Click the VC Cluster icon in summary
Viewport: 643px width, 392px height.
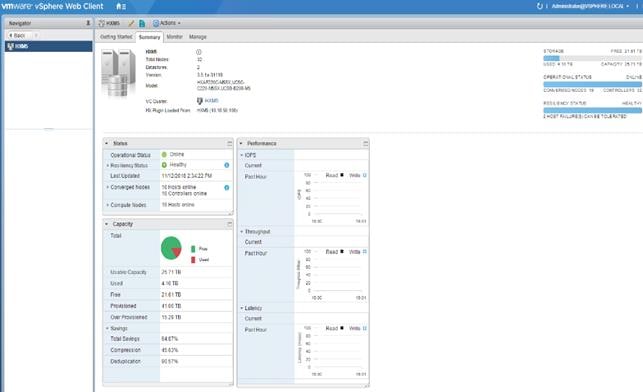click(x=200, y=101)
